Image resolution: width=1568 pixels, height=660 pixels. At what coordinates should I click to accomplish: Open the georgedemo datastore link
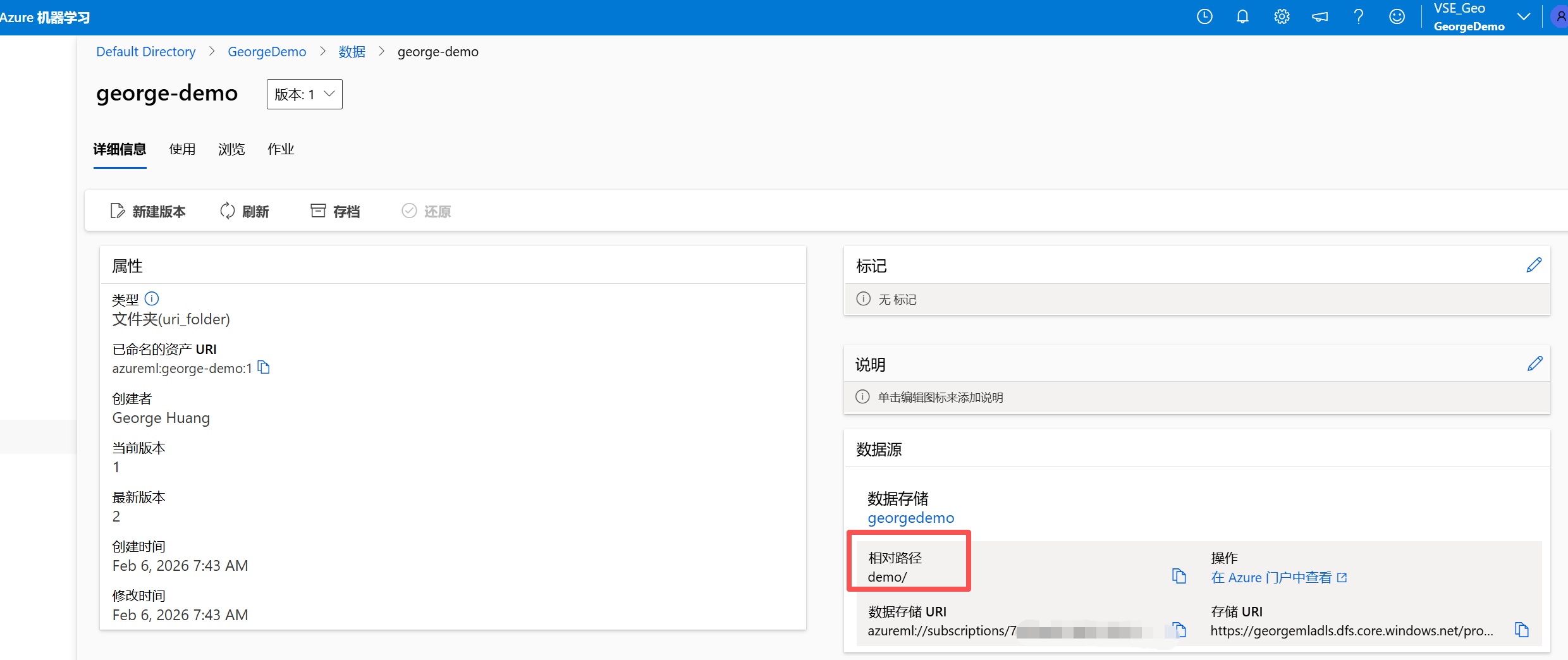[911, 518]
